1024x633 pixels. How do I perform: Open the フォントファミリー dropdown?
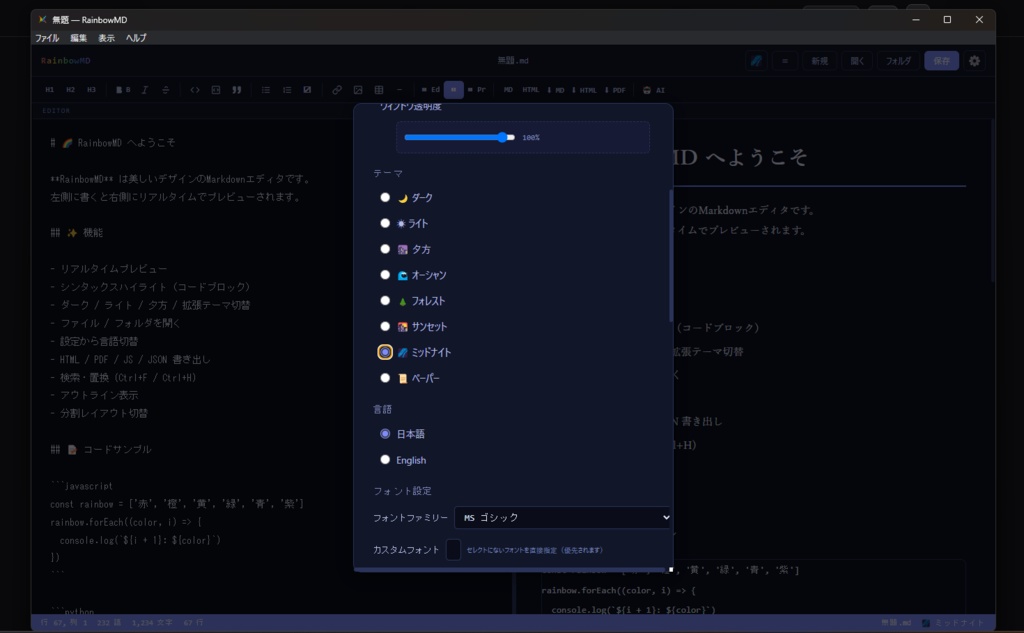click(562, 517)
